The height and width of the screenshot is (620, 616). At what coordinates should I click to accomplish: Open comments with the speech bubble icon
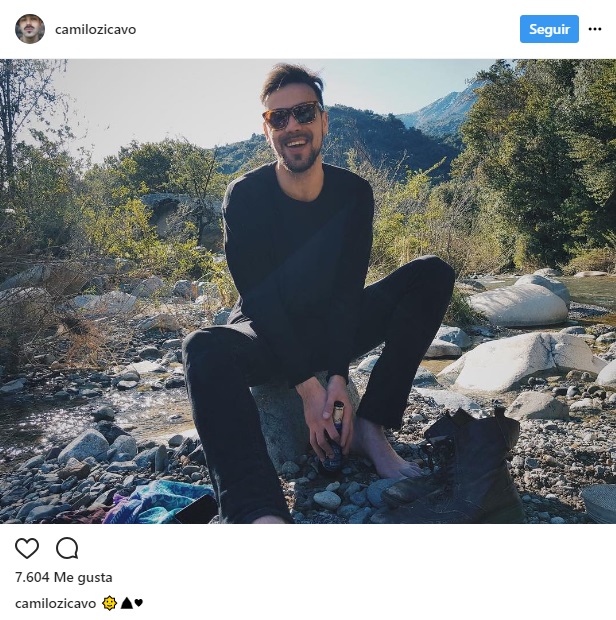67,548
